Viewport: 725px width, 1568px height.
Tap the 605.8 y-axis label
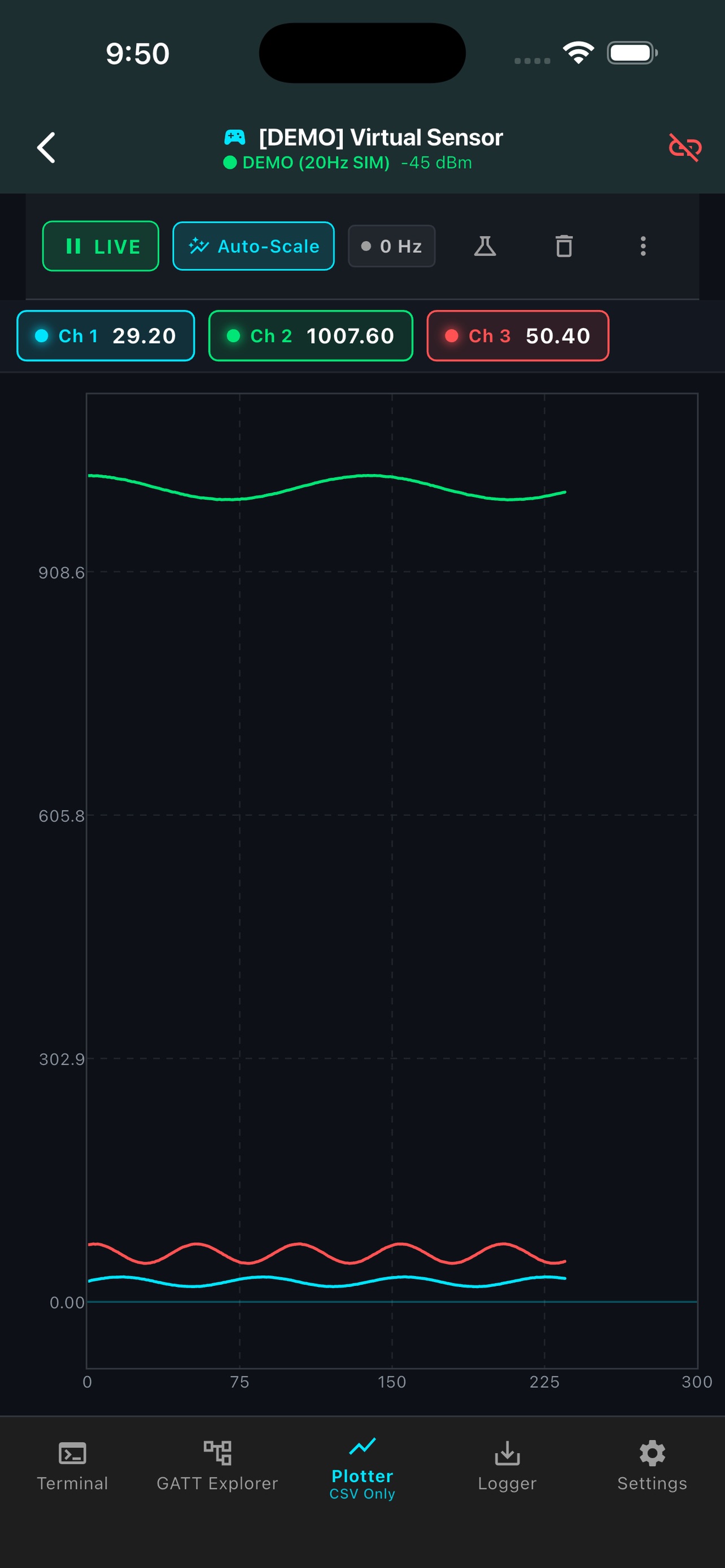pyautogui.click(x=62, y=816)
